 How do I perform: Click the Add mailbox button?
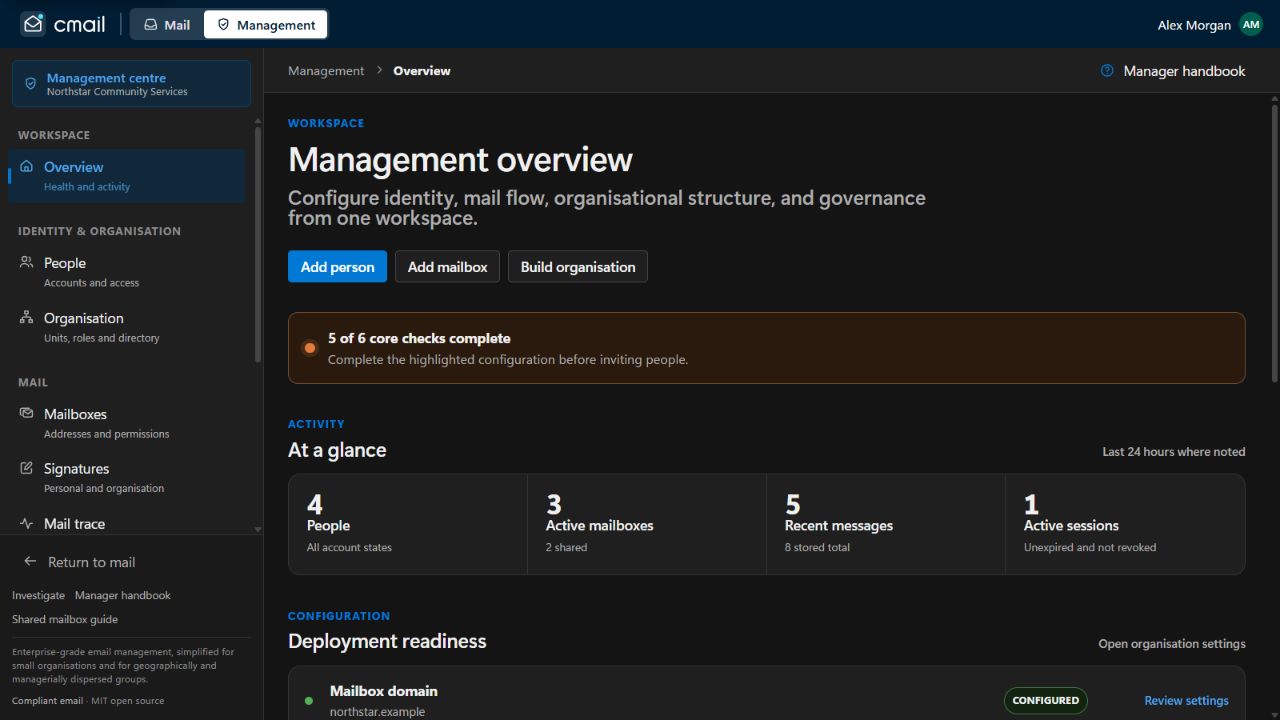click(447, 267)
